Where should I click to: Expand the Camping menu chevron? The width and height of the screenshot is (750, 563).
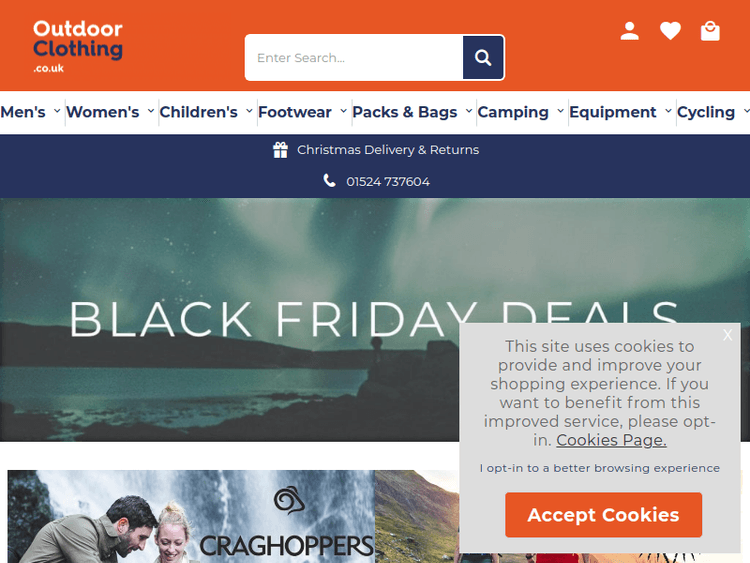(x=560, y=111)
